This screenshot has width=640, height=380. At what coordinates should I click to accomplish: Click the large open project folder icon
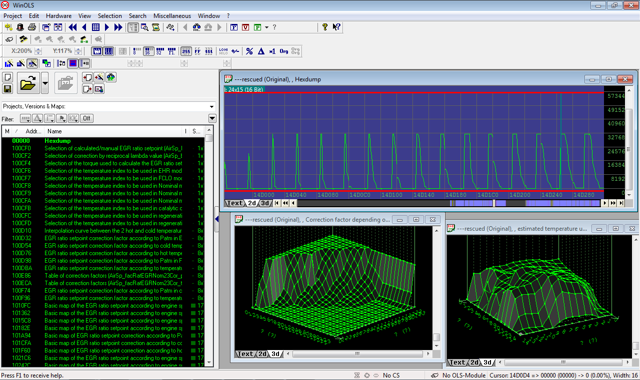28,84
